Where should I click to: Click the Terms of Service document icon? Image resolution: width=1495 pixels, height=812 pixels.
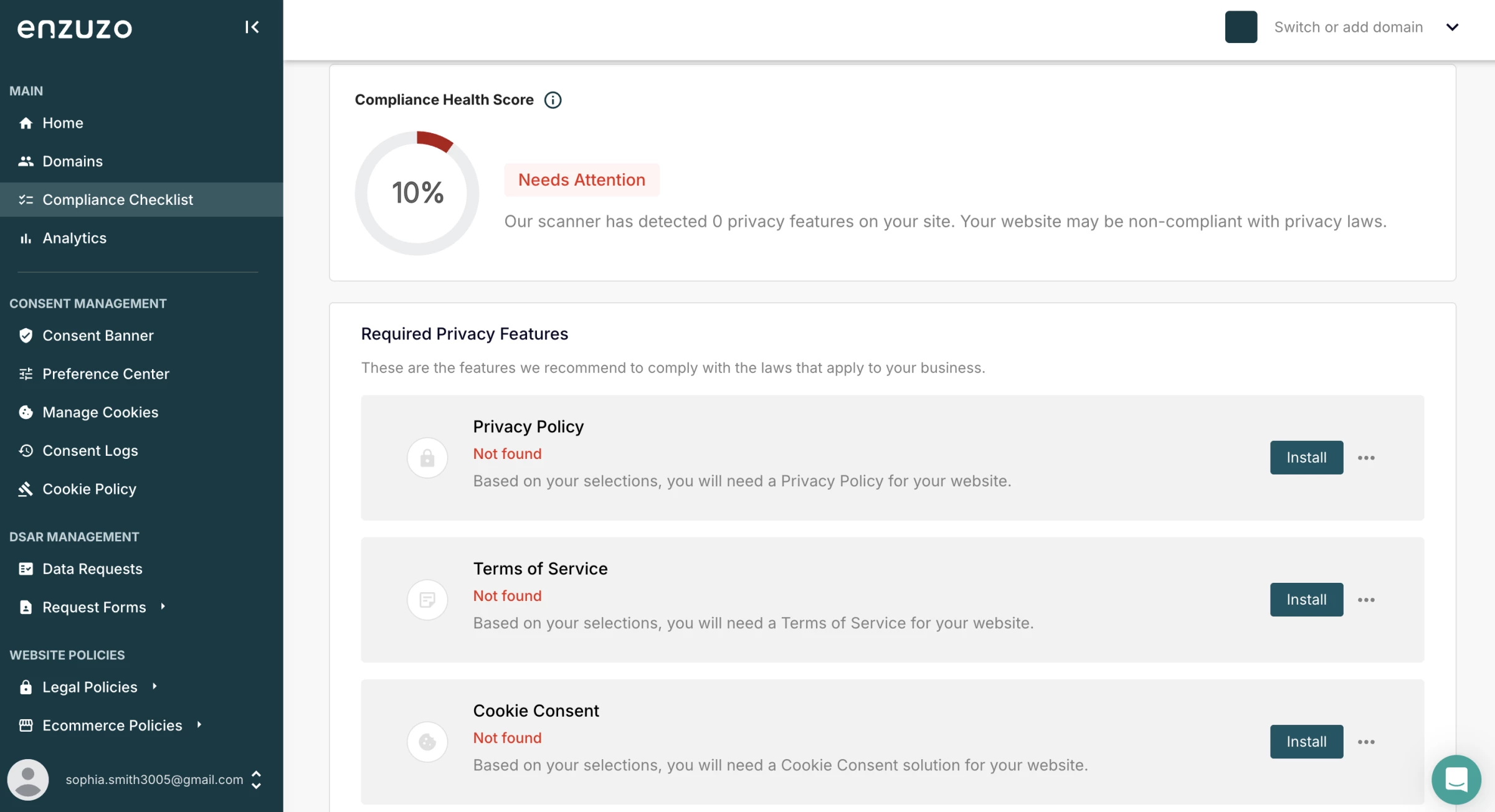tap(427, 600)
